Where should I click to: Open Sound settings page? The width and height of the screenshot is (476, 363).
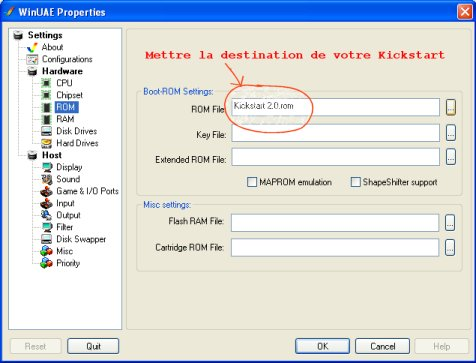[x=68, y=179]
